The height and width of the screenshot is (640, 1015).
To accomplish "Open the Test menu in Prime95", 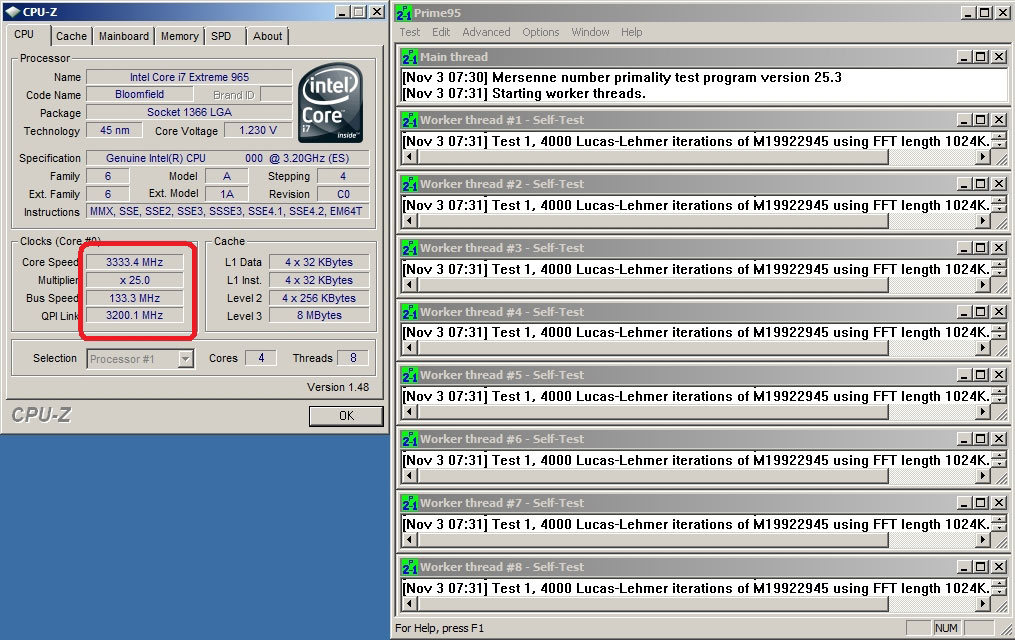I will [409, 32].
